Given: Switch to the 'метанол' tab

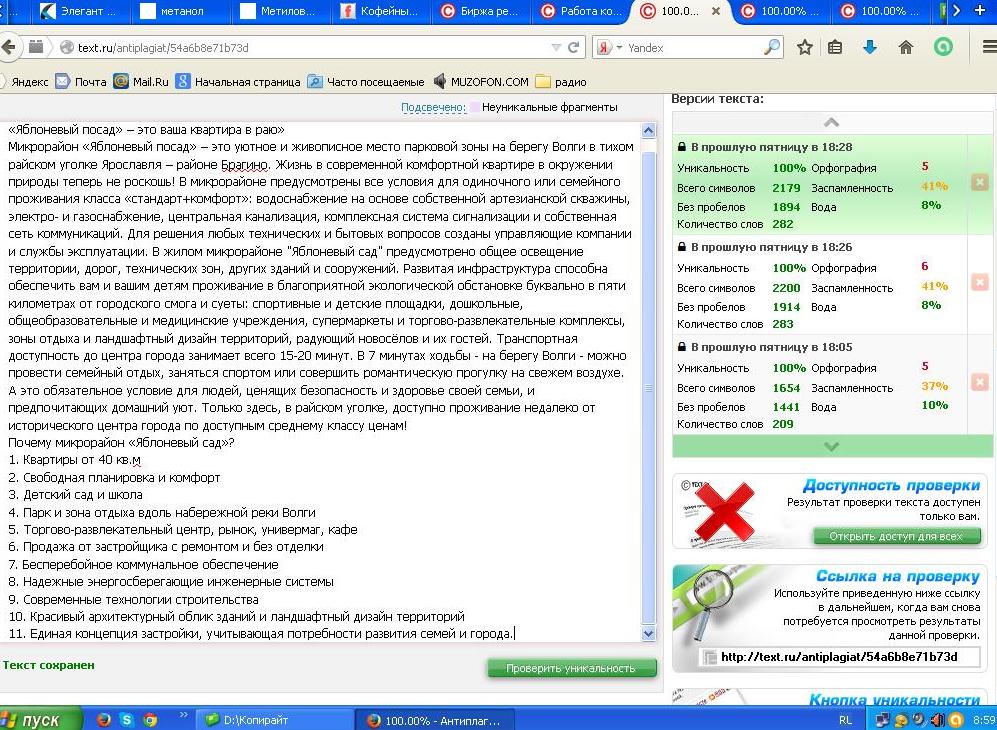Looking at the screenshot, I should [181, 11].
